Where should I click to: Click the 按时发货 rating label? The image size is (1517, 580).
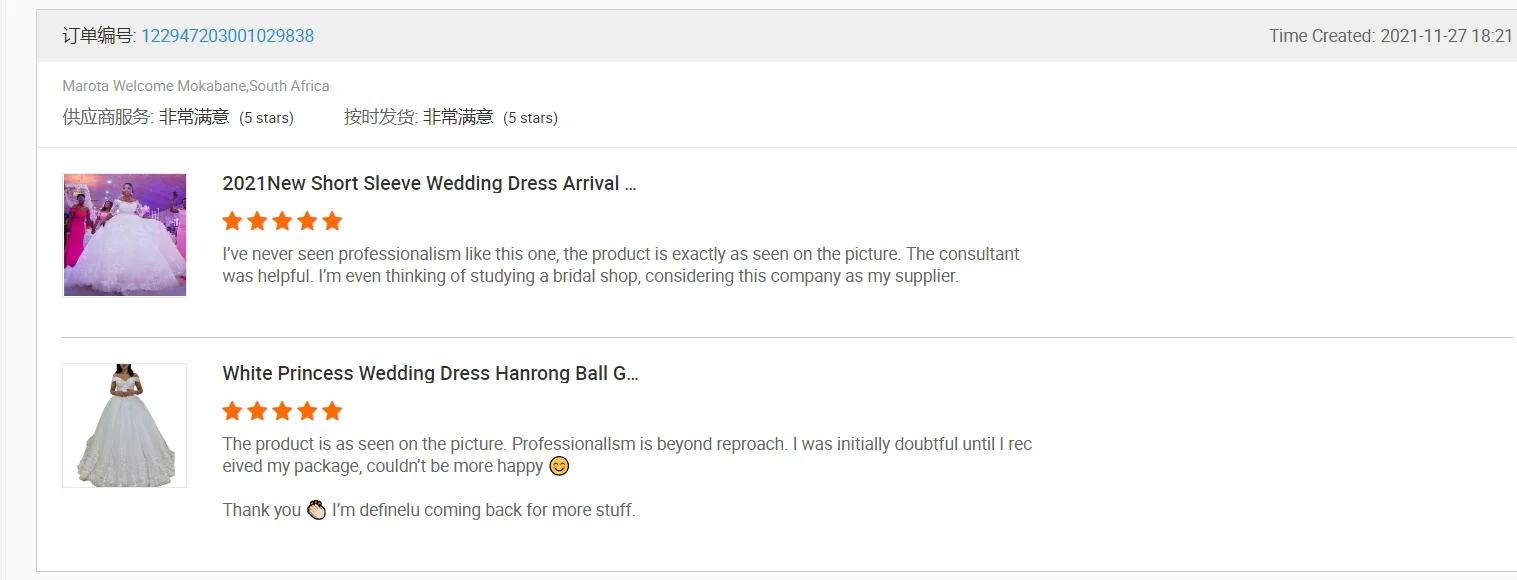pos(380,117)
